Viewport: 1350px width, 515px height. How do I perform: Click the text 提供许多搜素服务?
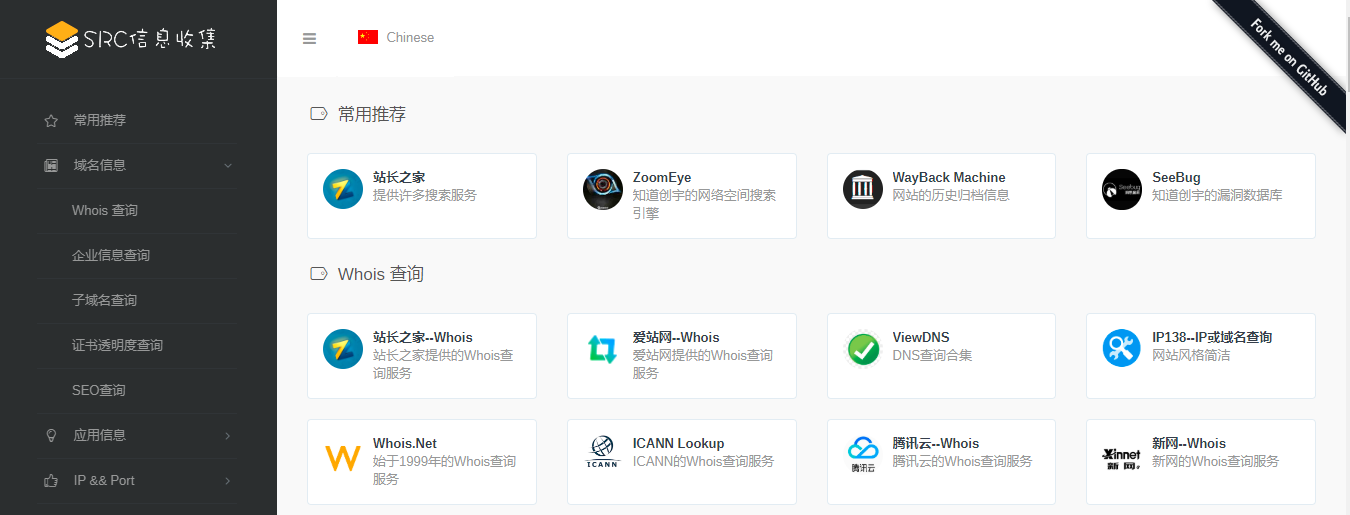[425, 195]
